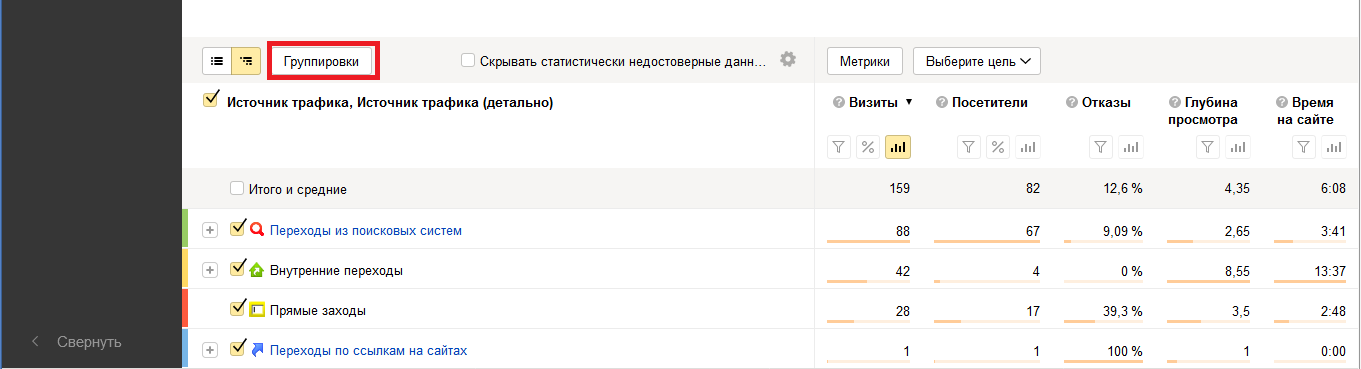Toggle percent icon under Визиты column
Screen dimensions: 1361x369
click(x=868, y=147)
